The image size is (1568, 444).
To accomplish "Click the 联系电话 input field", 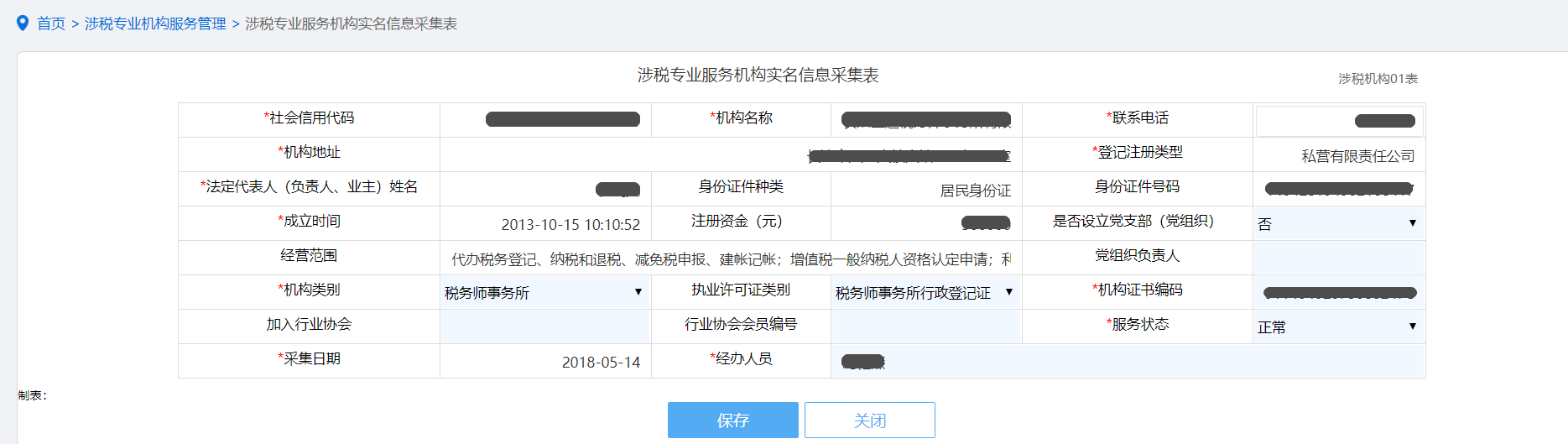I will tap(1338, 121).
